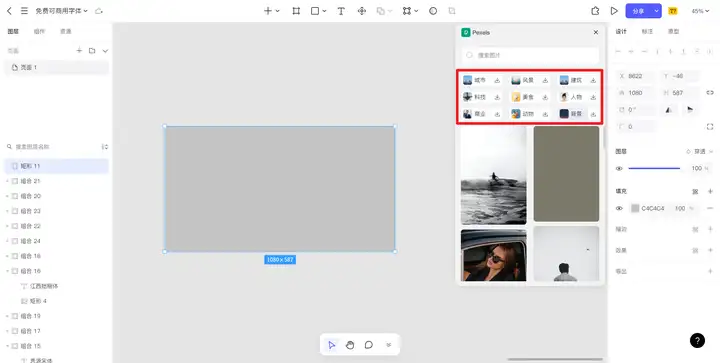Switch to the 资源 tab
The width and height of the screenshot is (720, 363).
click(66, 32)
